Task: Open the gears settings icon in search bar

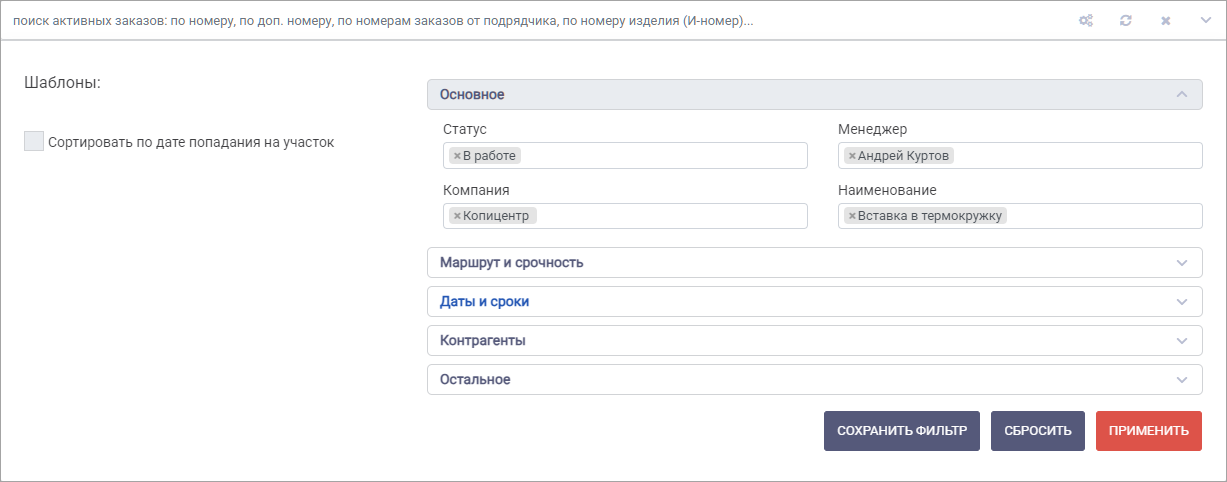Action: pyautogui.click(x=1085, y=20)
